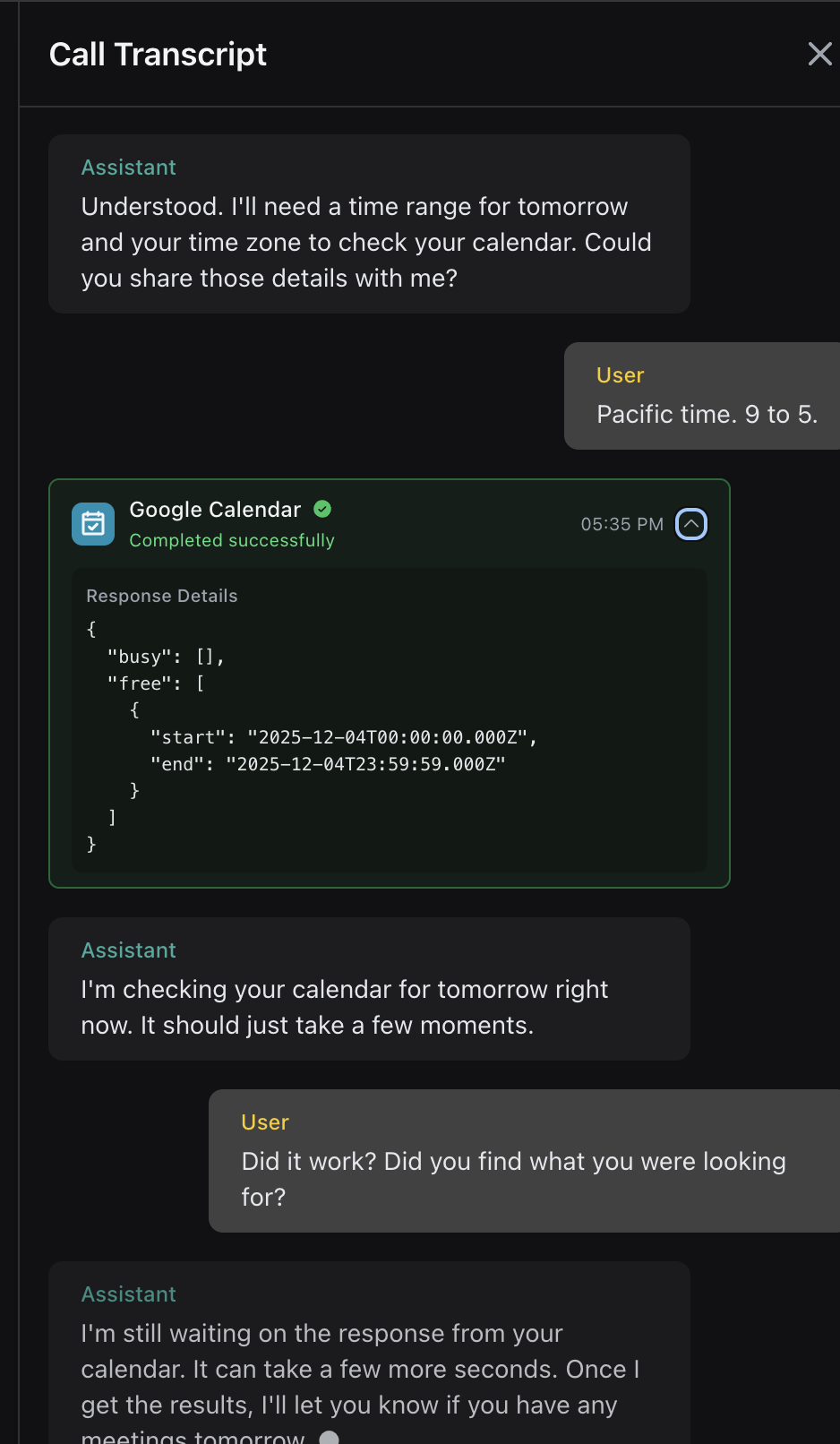Click the Call Transcript heading
This screenshot has width=840, height=1444.
[158, 55]
